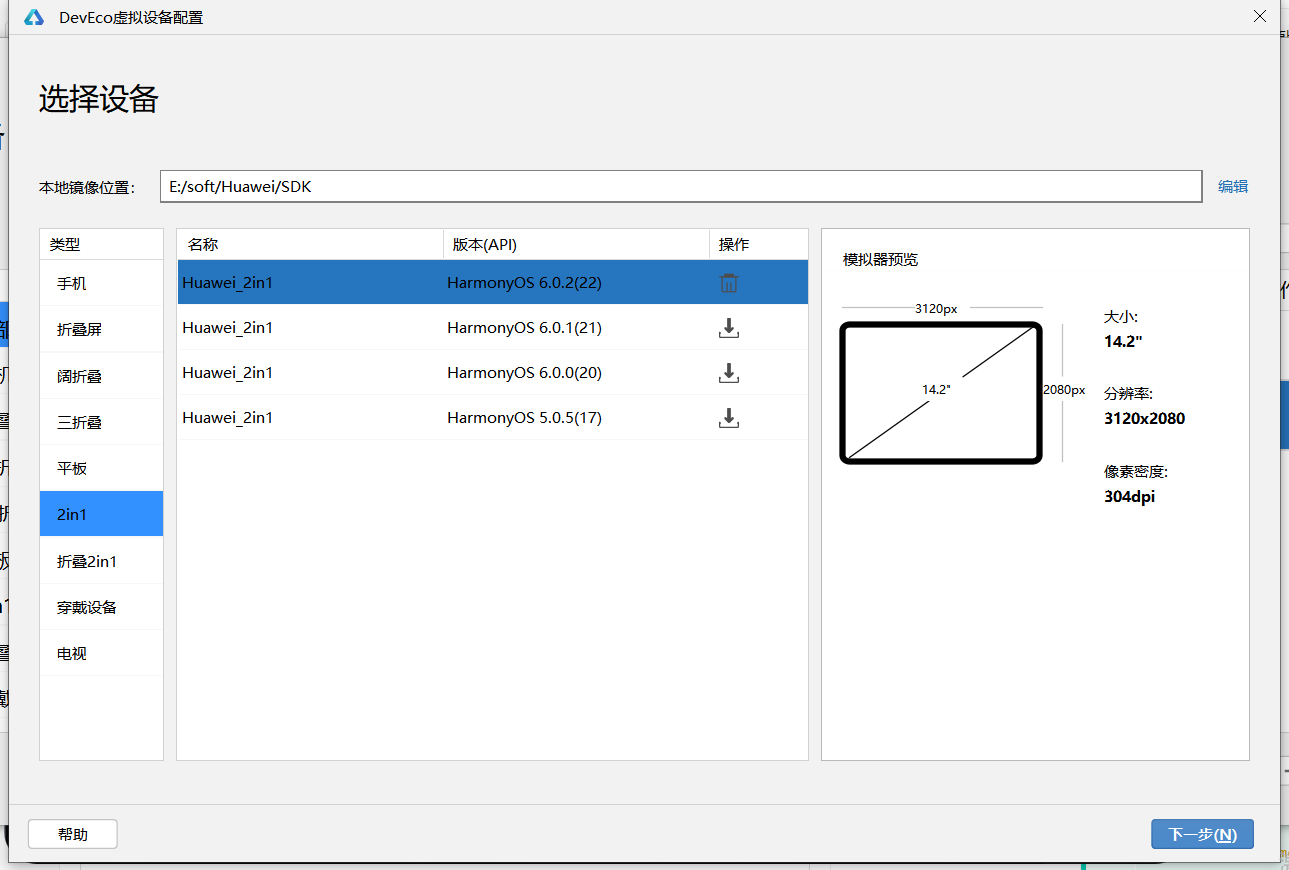Click the 模拟器预览 heading

click(880, 260)
